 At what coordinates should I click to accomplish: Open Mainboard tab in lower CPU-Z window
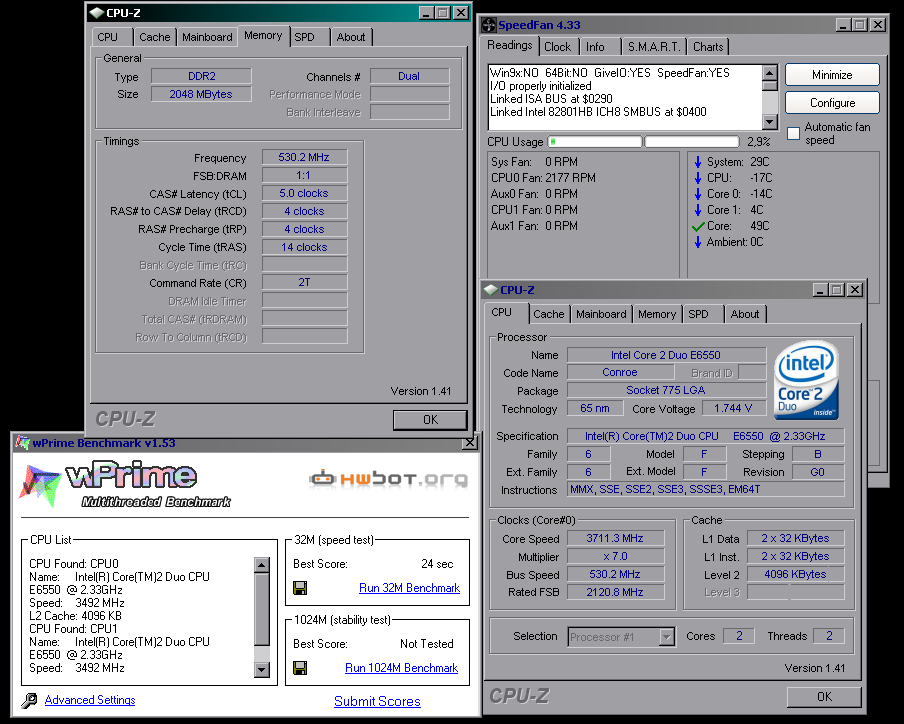click(x=601, y=314)
